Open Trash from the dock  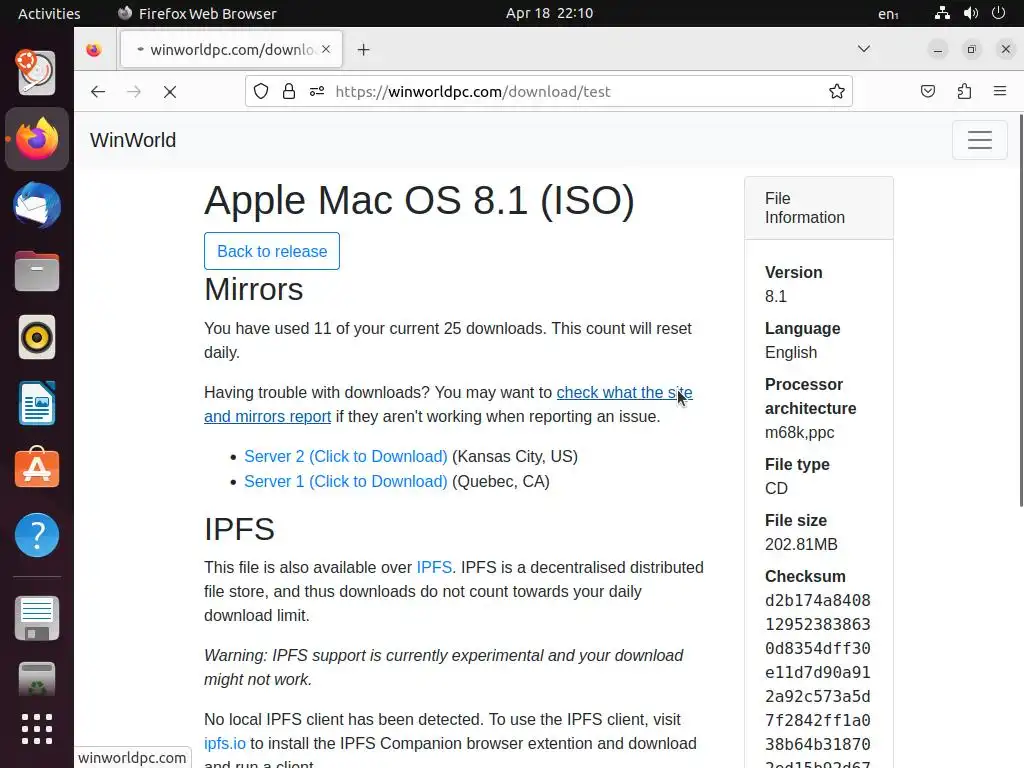tap(37, 680)
